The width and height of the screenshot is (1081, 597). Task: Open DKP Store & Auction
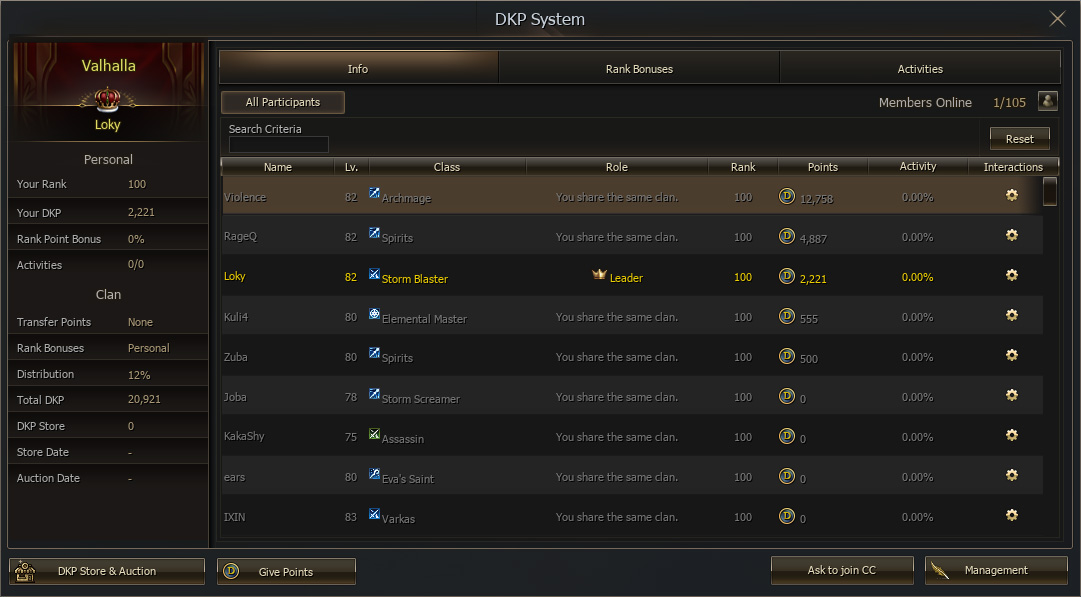[x=107, y=571]
